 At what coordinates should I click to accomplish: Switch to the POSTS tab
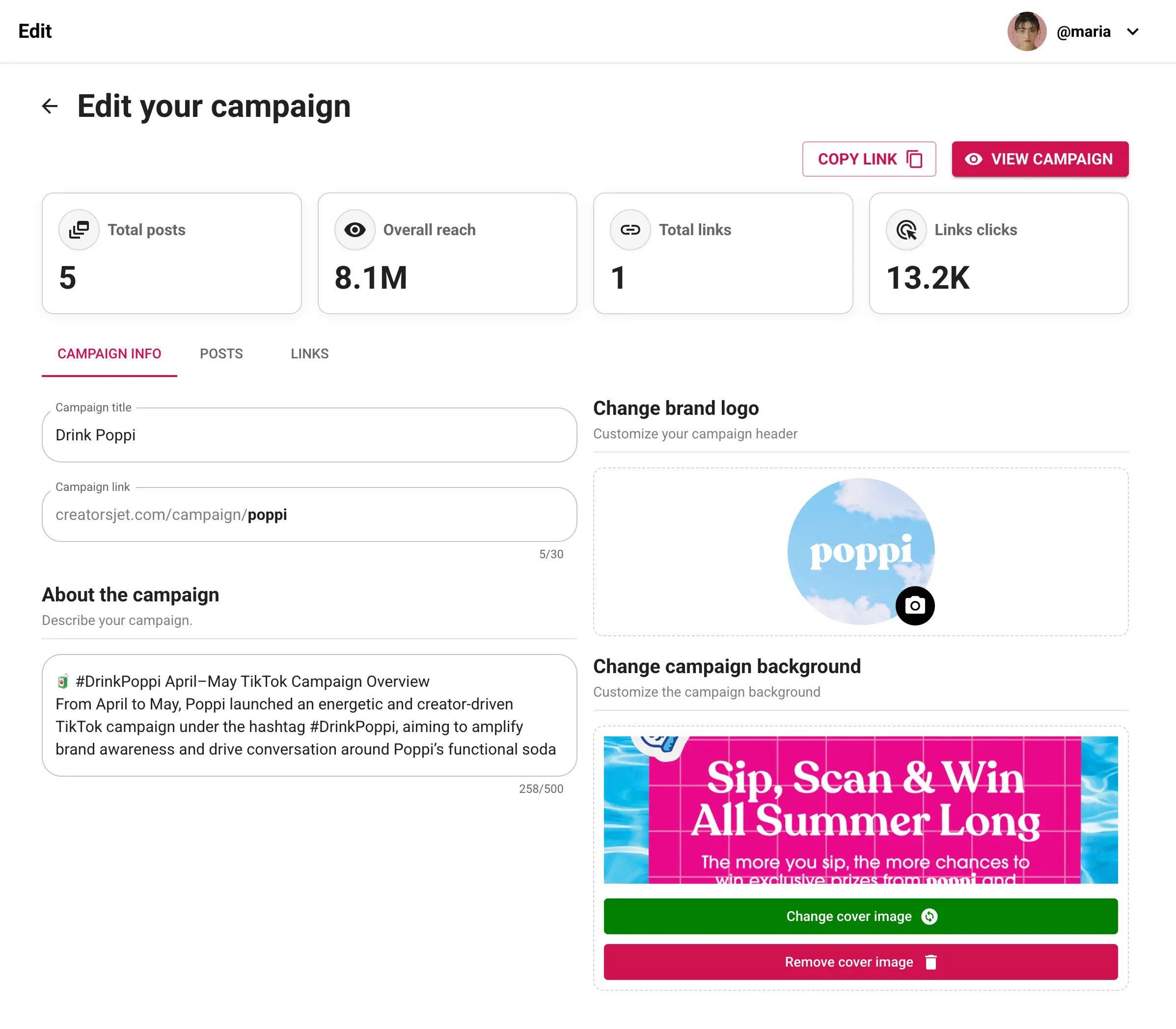[221, 353]
